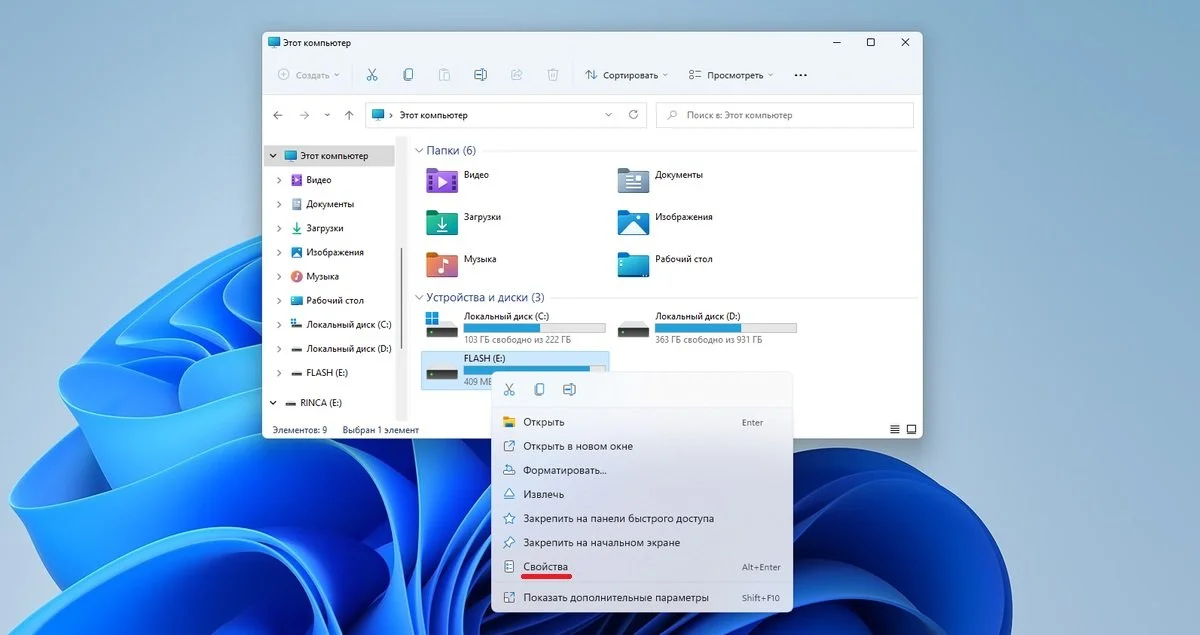Click the refresh icon in address bar

(x=633, y=115)
